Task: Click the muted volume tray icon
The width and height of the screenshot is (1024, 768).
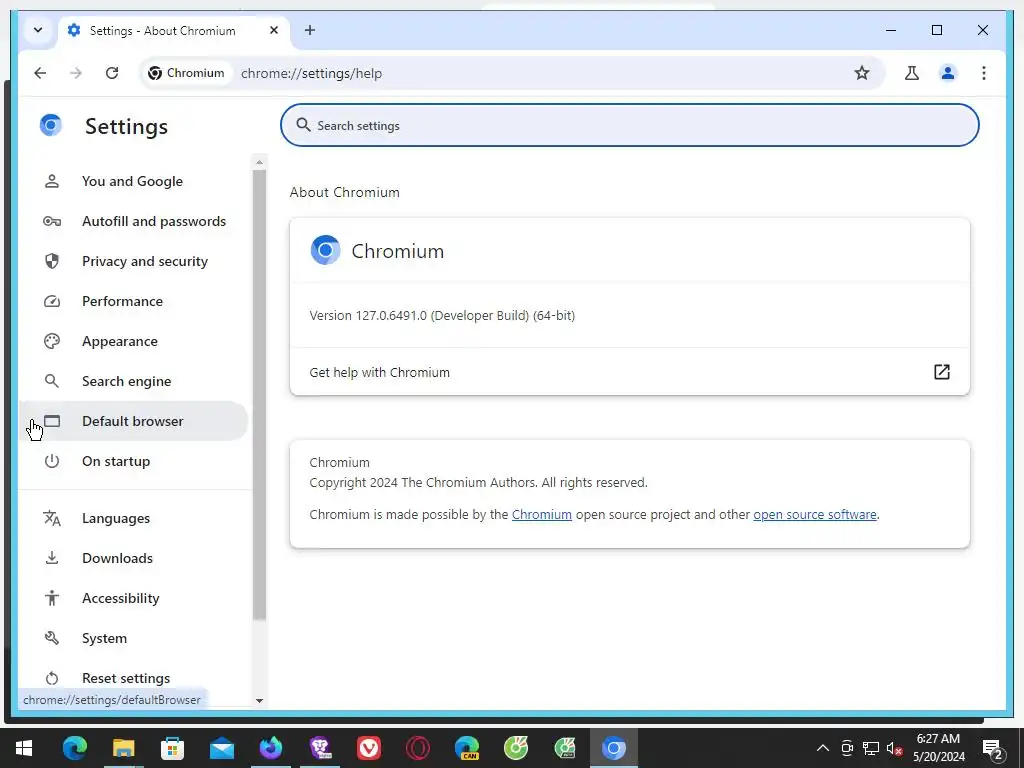Action: (x=894, y=748)
